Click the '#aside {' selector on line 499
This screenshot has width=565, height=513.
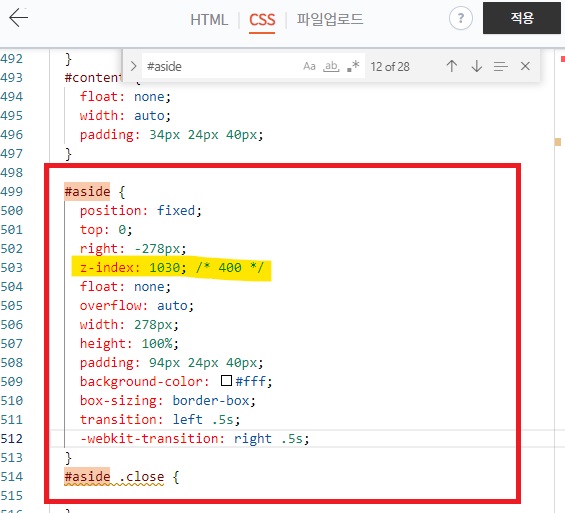coord(95,192)
